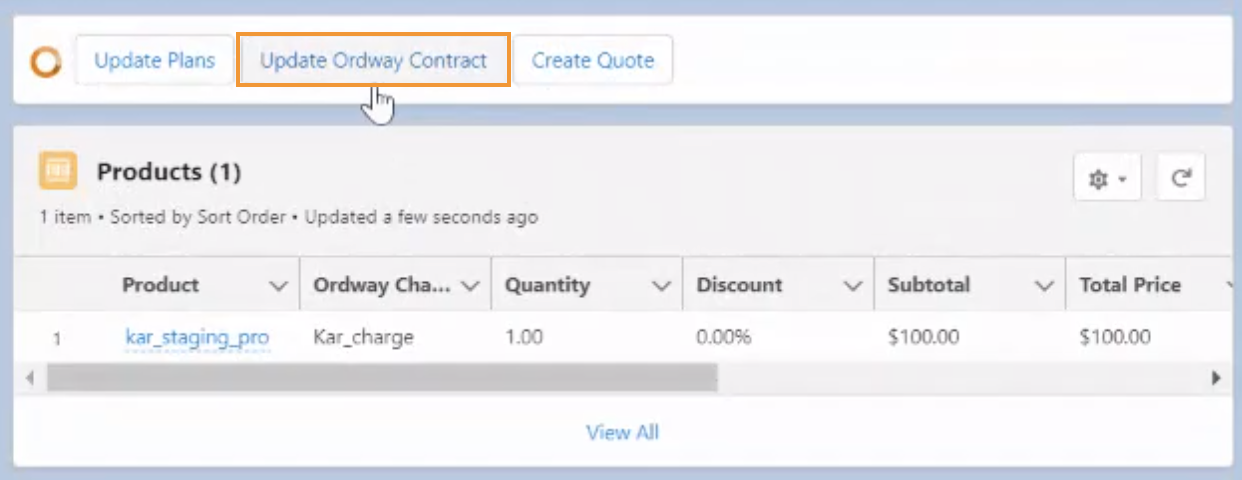Click the View All link
The height and width of the screenshot is (480, 1242).
point(622,432)
